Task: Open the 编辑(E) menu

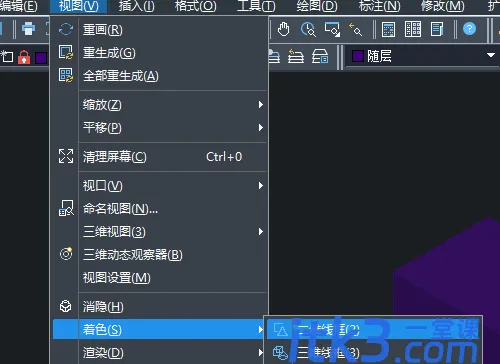Action: pyautogui.click(x=19, y=6)
